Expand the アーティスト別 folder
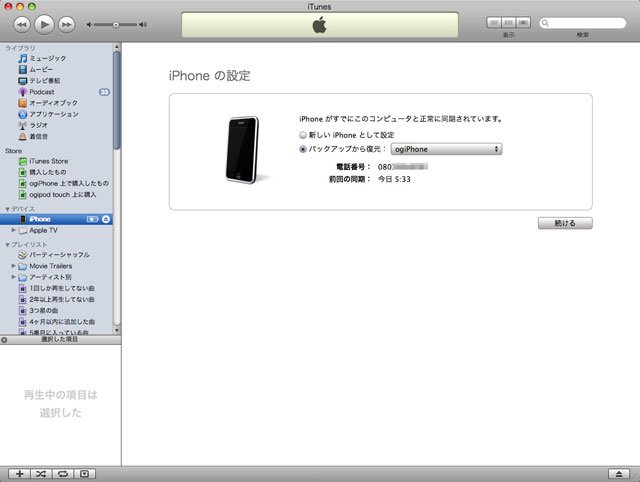Viewport: 640px width, 482px height. click(13, 277)
